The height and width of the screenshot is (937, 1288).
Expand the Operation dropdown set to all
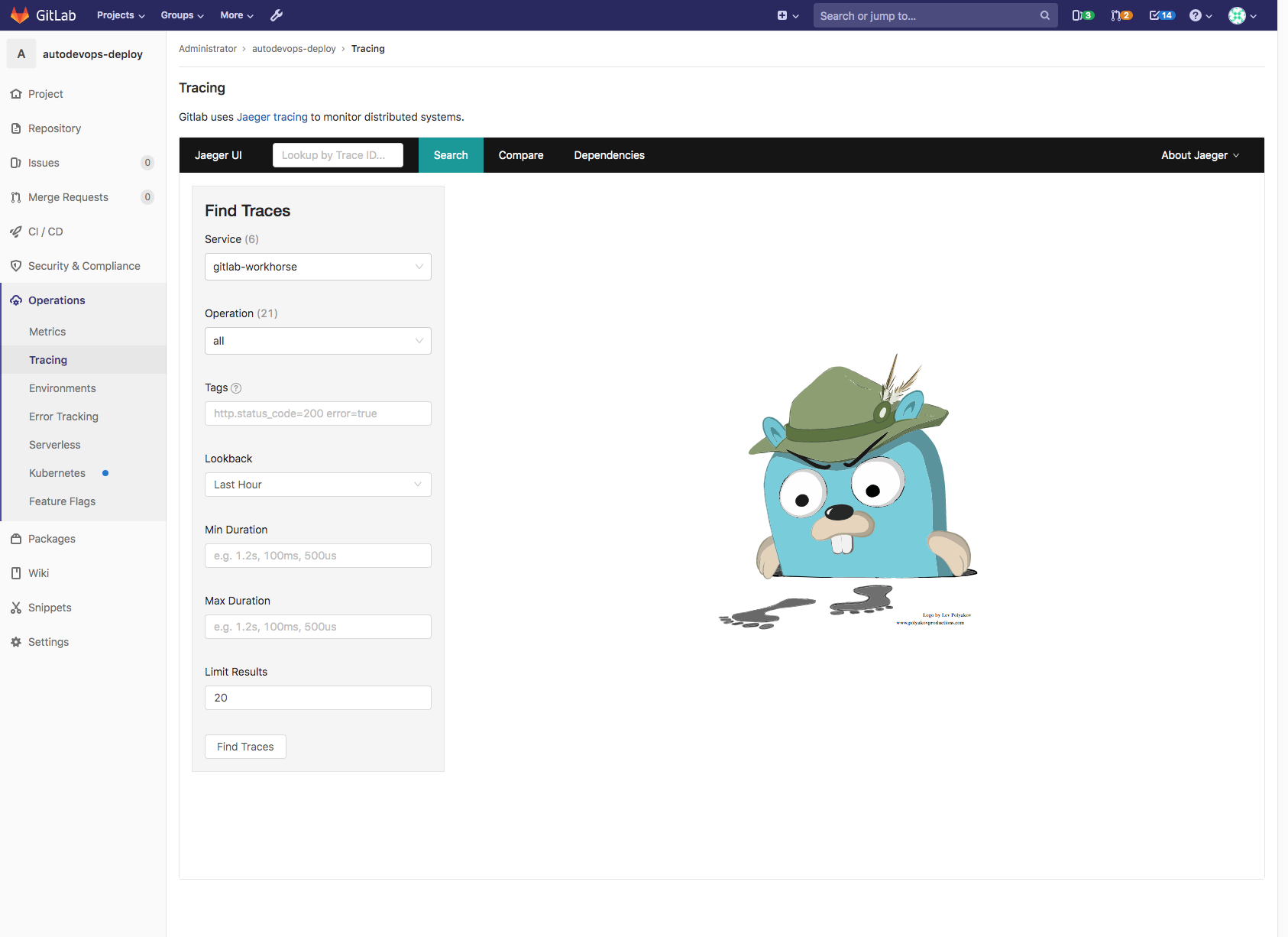click(x=318, y=341)
